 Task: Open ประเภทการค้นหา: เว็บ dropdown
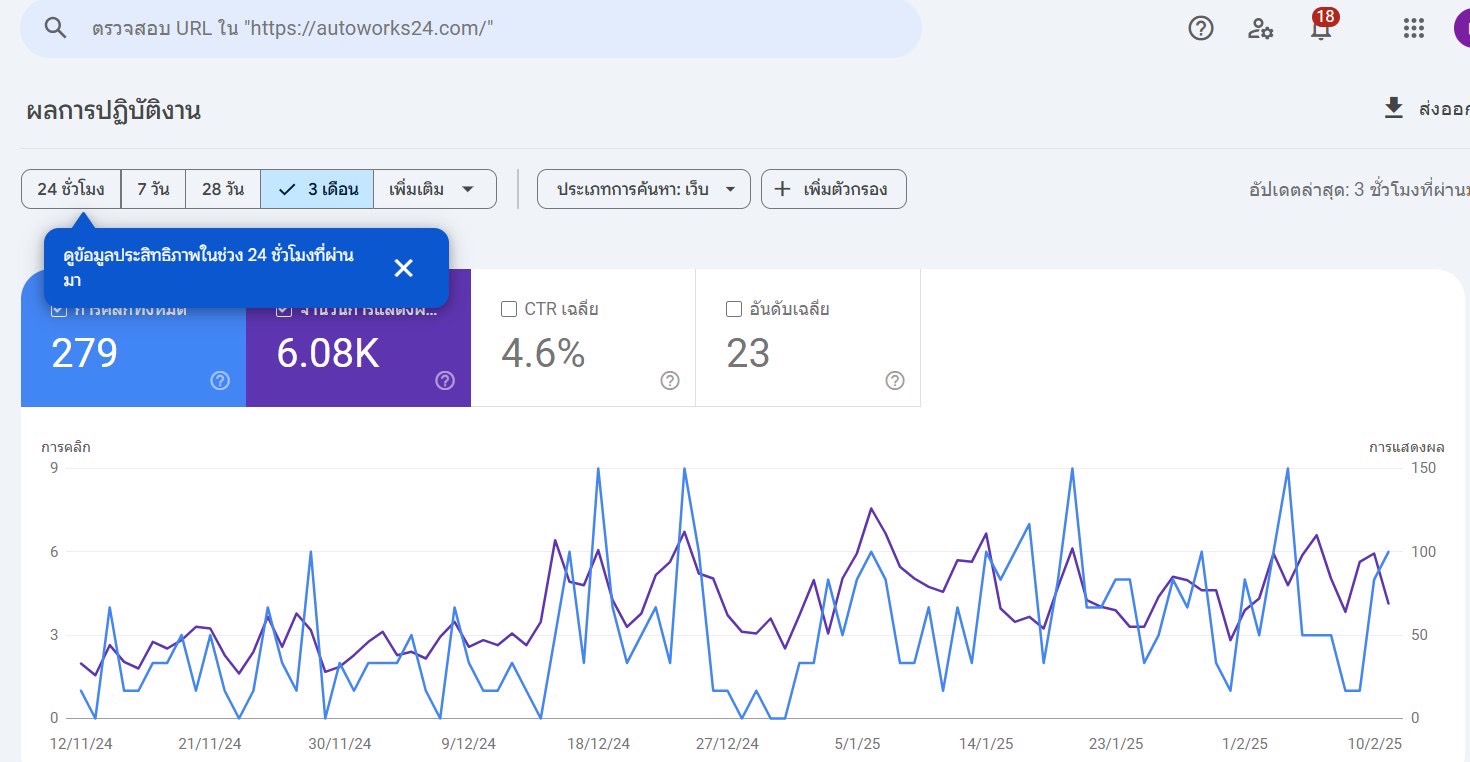tap(643, 189)
